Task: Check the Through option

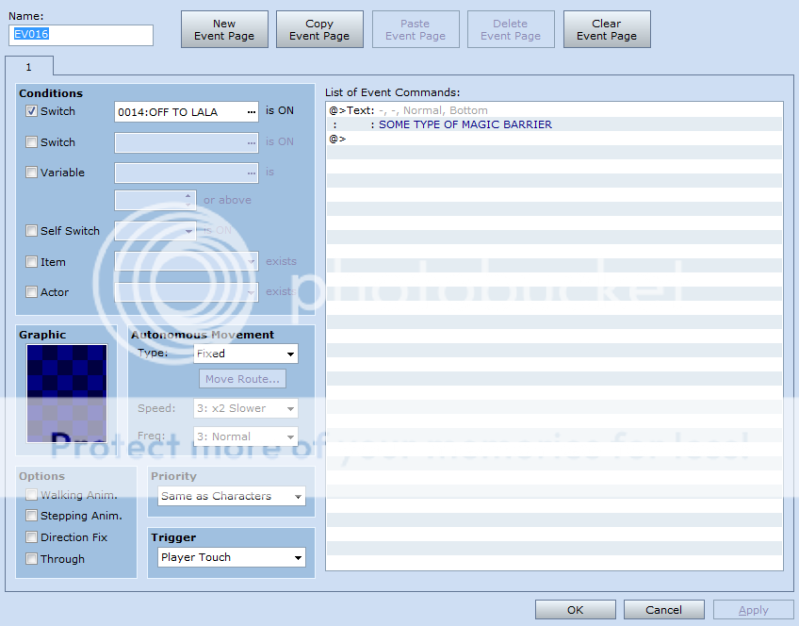Action: point(32,559)
